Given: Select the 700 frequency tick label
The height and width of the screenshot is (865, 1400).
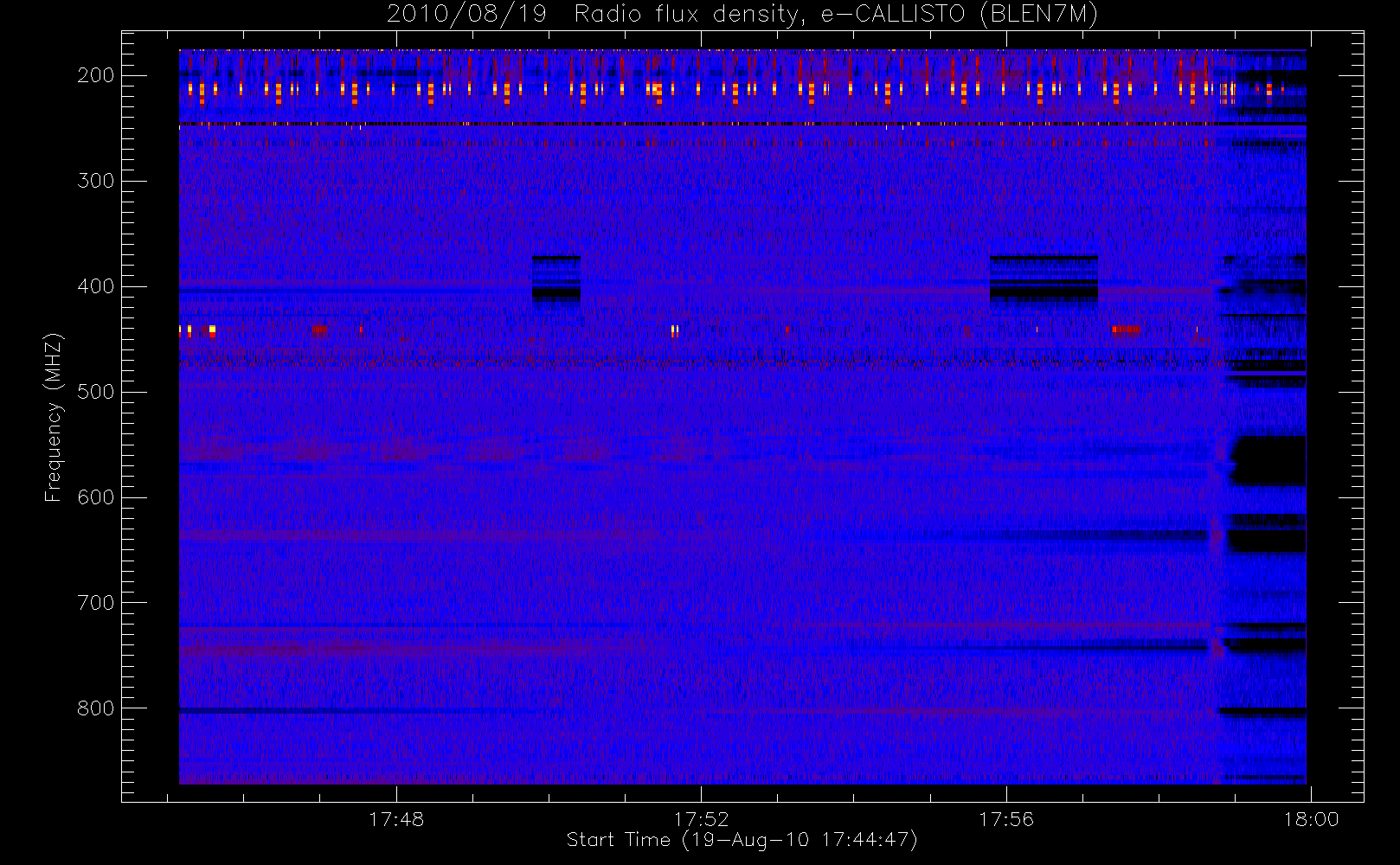Looking at the screenshot, I should pyautogui.click(x=95, y=603).
